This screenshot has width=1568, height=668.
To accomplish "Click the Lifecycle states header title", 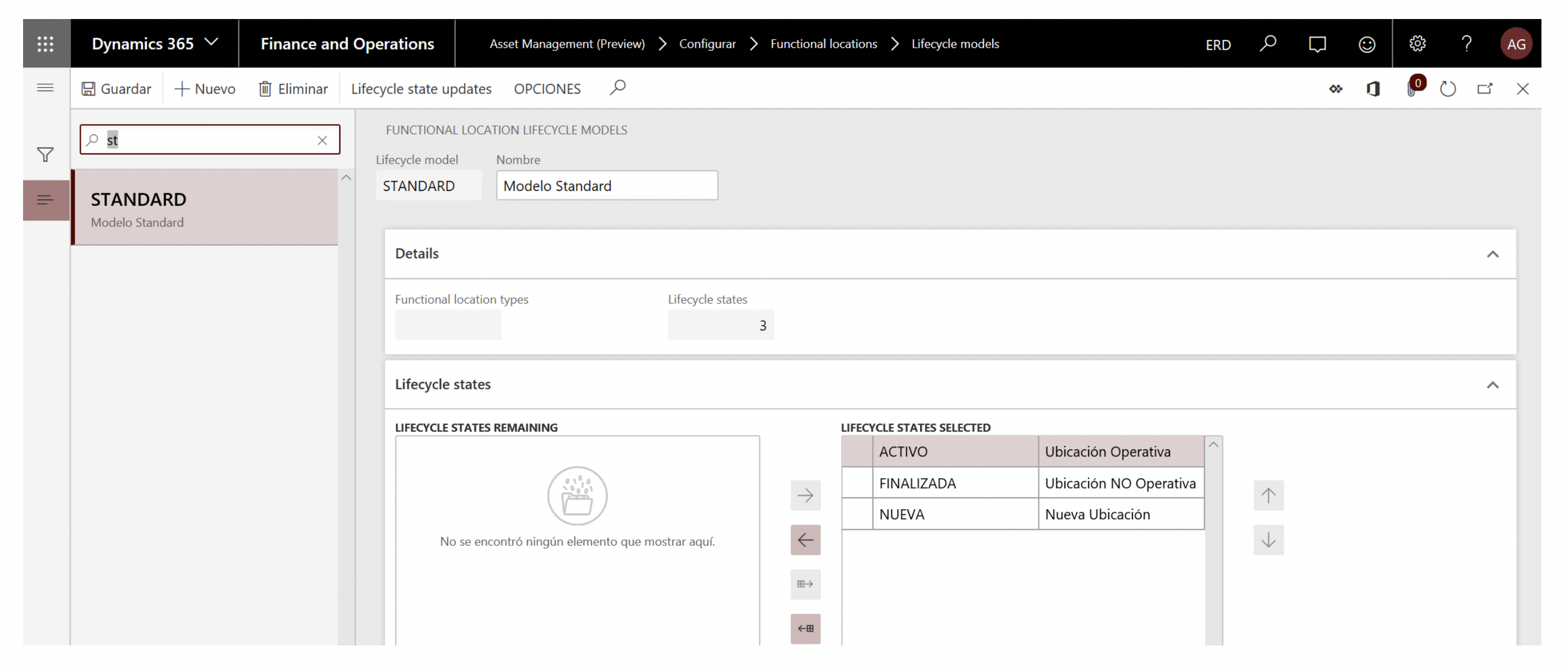I will 442,384.
